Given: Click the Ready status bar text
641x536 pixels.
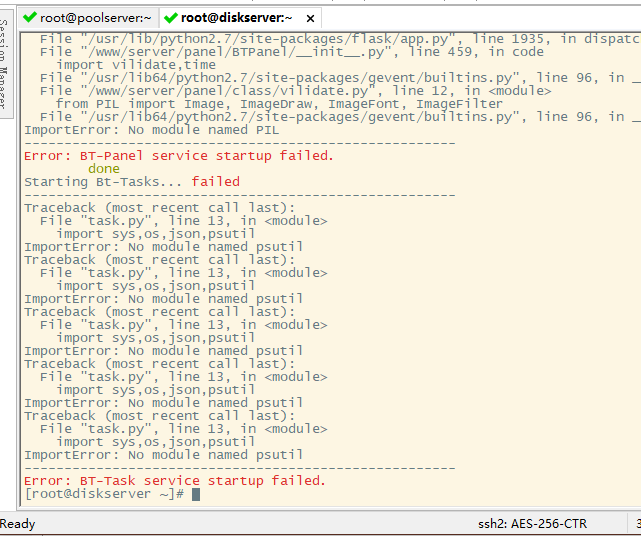Looking at the screenshot, I should coord(18,524).
